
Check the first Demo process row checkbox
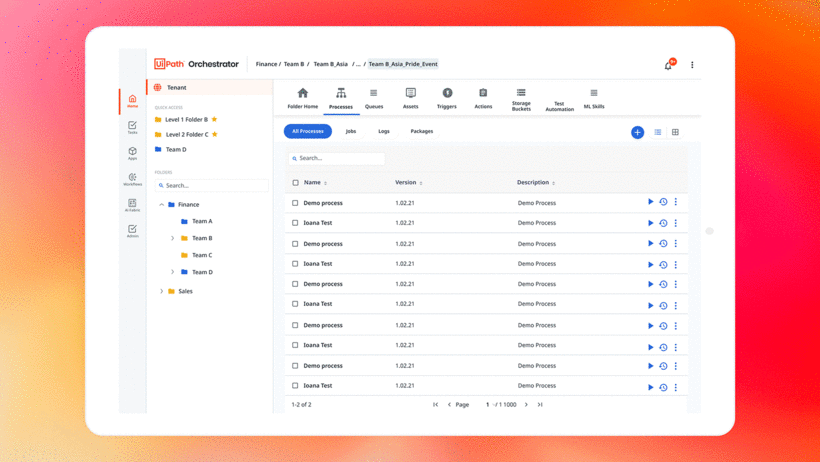(295, 203)
